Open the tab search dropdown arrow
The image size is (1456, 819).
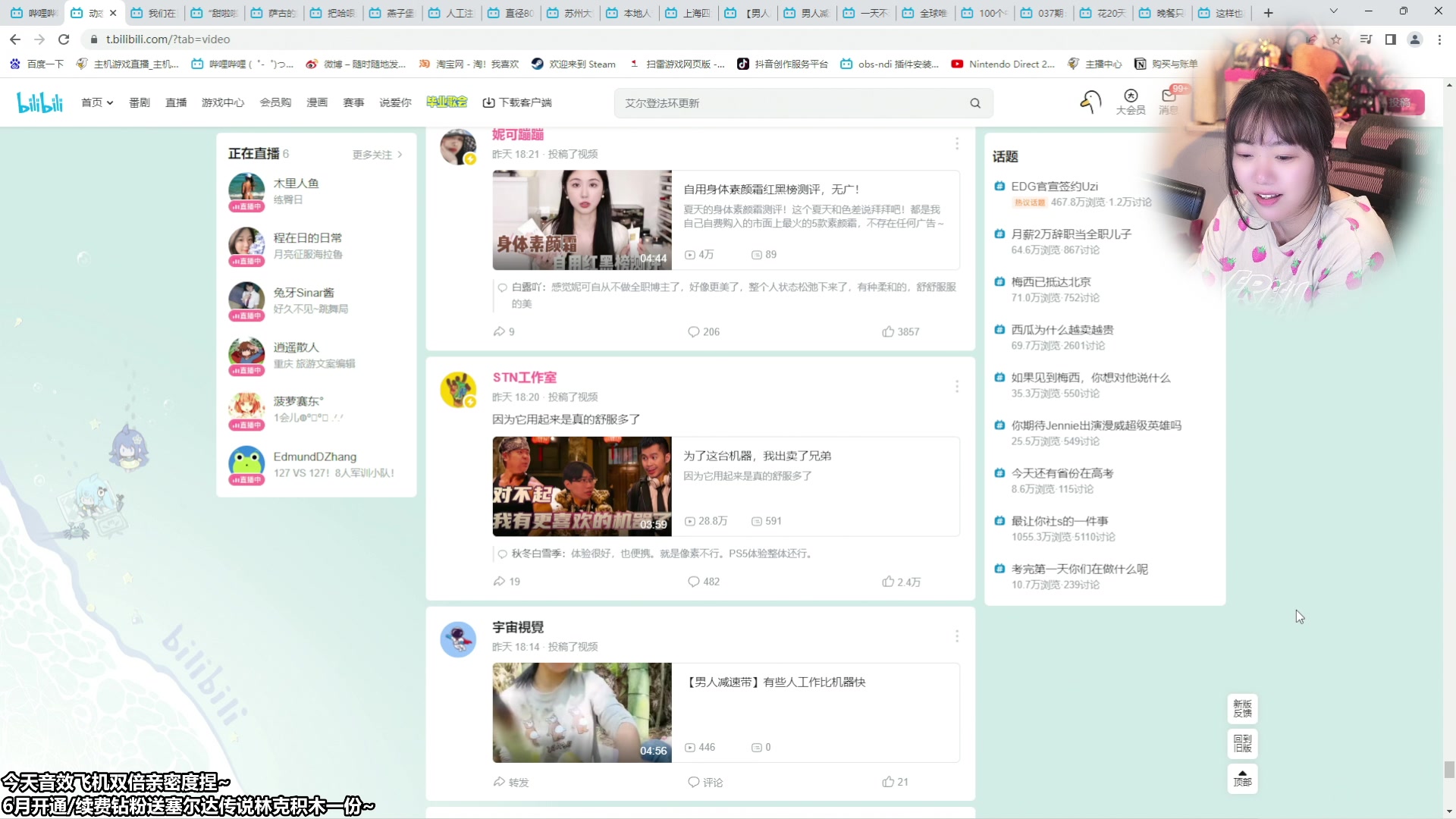pyautogui.click(x=1333, y=11)
